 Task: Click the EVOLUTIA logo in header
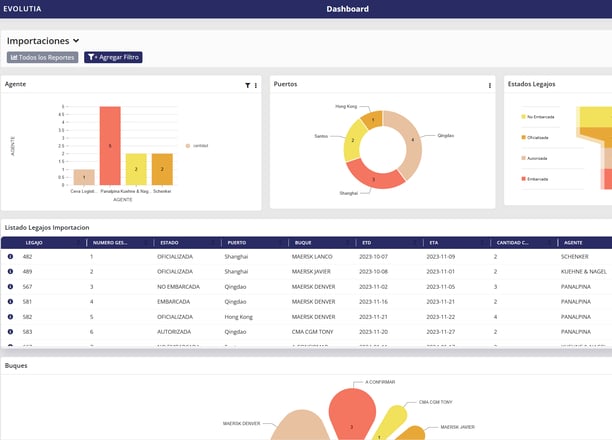[x=22, y=9]
